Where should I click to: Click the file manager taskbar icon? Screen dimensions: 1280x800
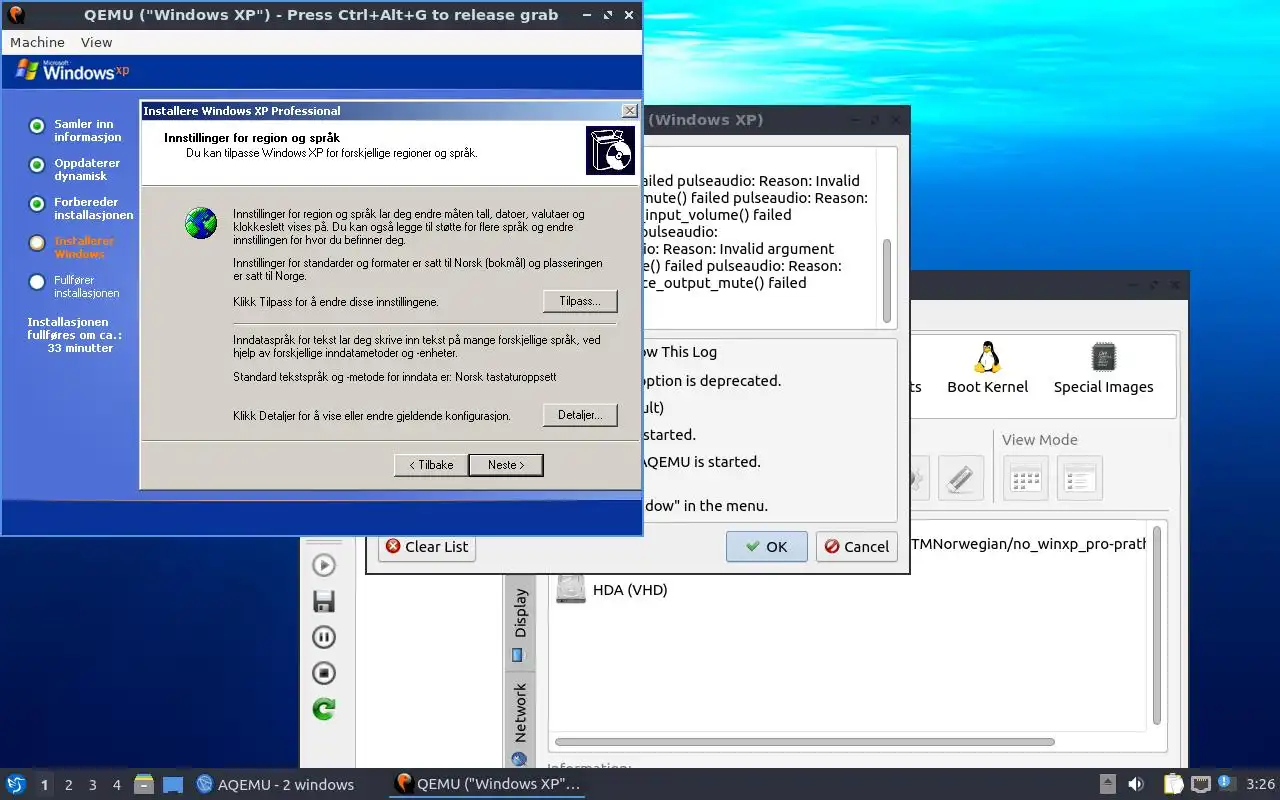144,784
